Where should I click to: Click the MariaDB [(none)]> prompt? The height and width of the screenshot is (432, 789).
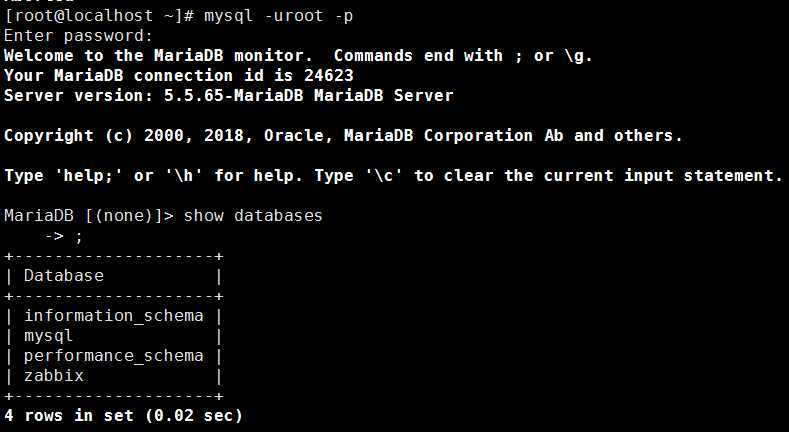(x=89, y=216)
